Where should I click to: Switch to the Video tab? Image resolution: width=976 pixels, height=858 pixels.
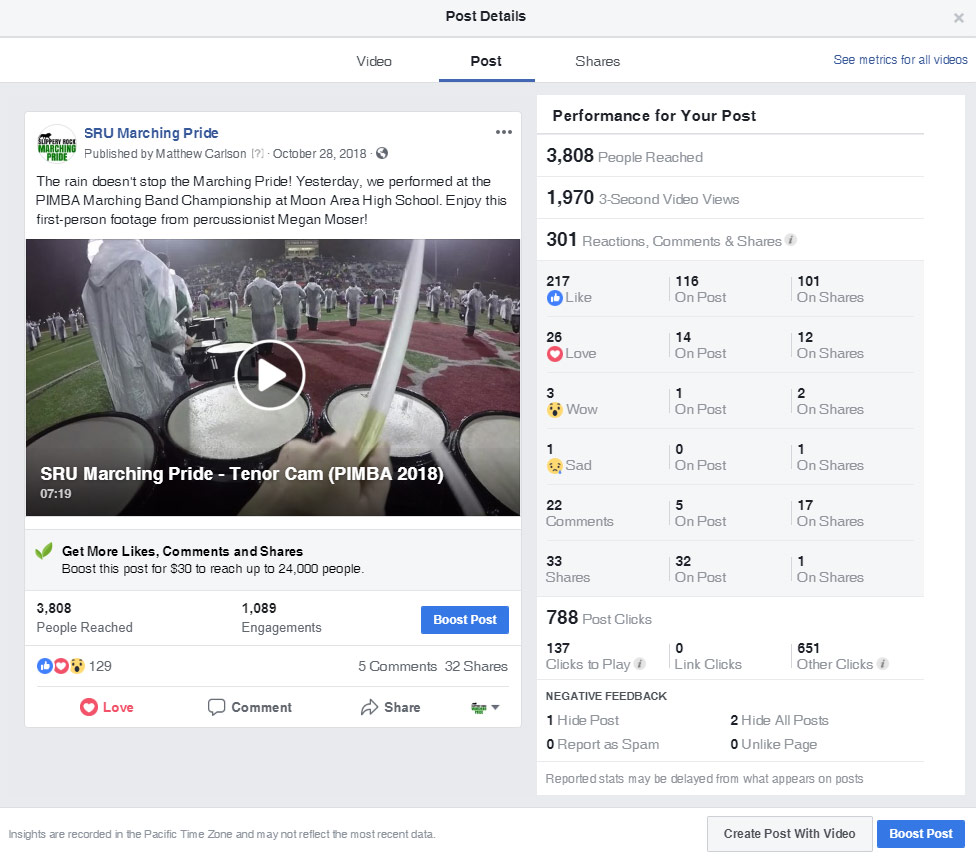tap(374, 61)
